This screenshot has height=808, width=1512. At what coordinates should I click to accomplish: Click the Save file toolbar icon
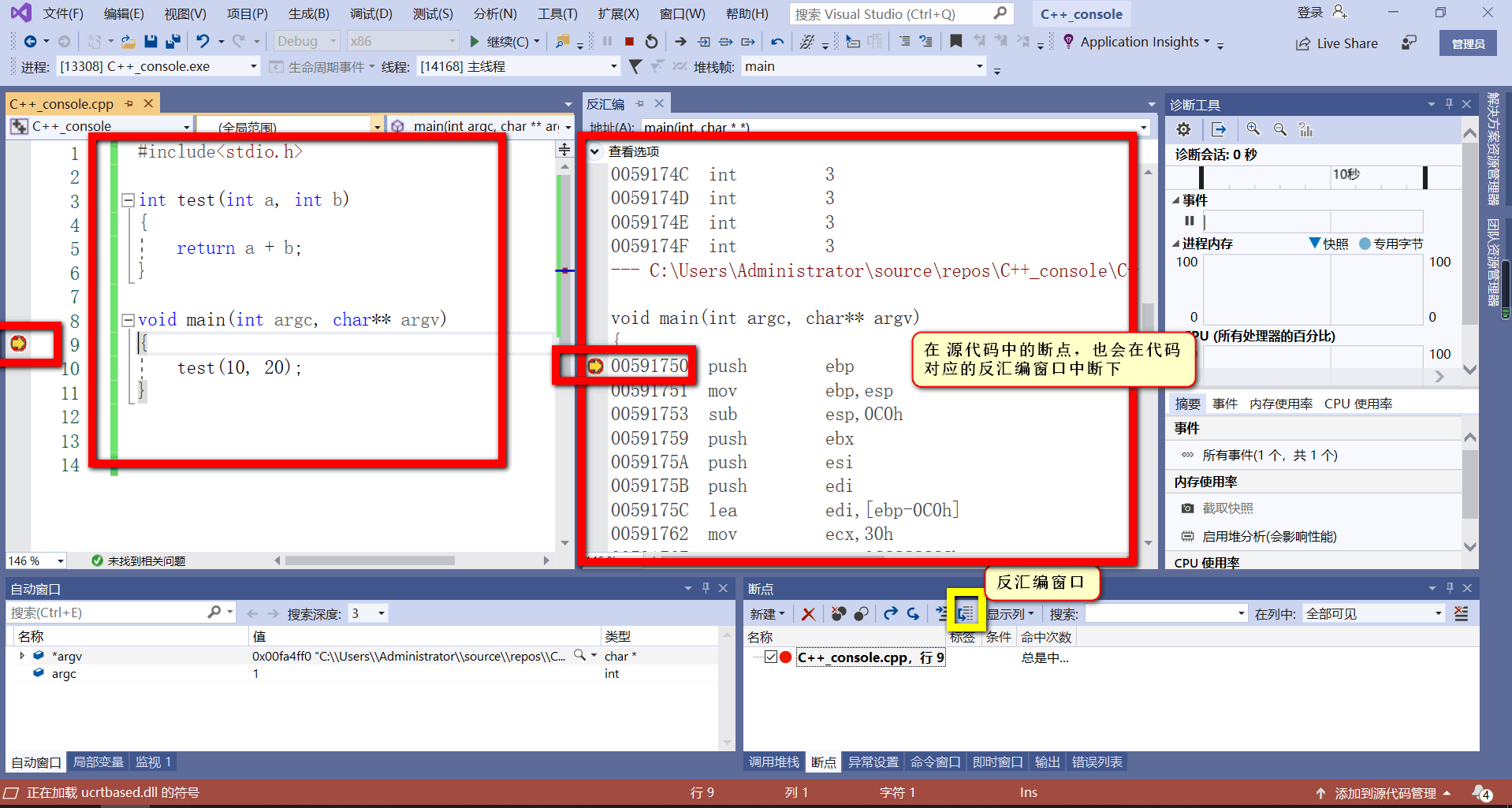[x=151, y=41]
